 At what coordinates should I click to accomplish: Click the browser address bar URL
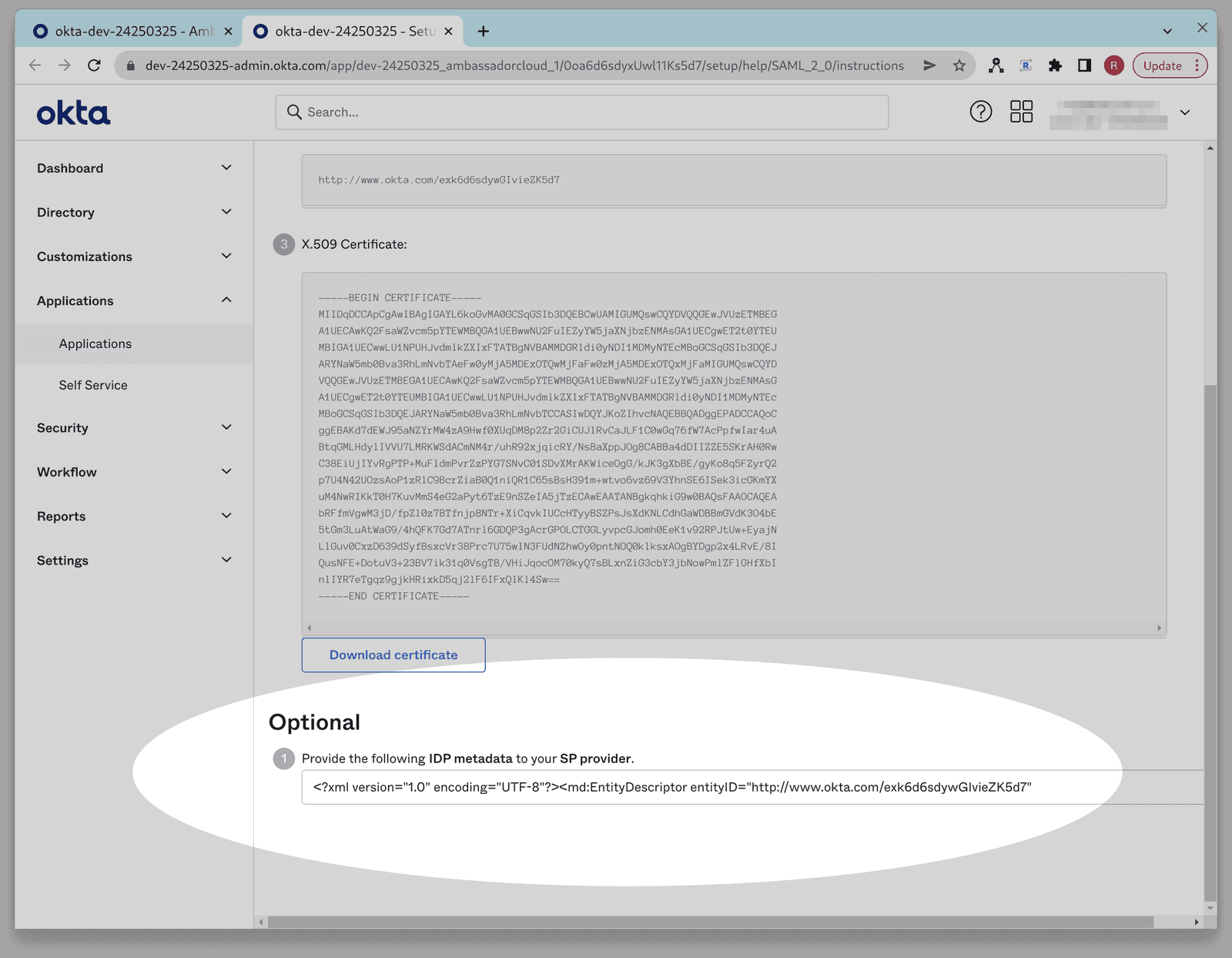point(524,65)
